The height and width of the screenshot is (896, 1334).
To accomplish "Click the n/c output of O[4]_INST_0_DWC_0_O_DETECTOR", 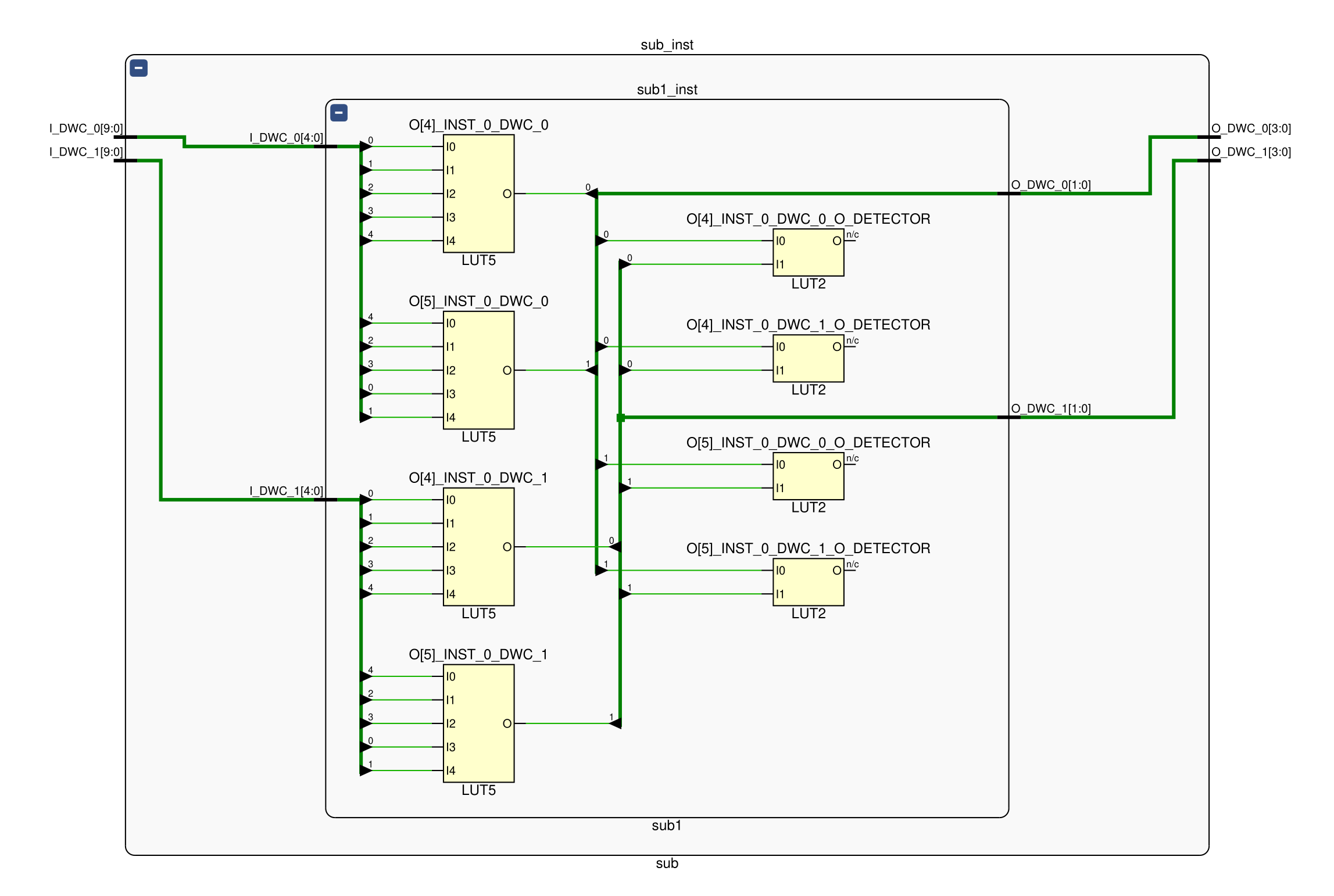I will 852,235.
